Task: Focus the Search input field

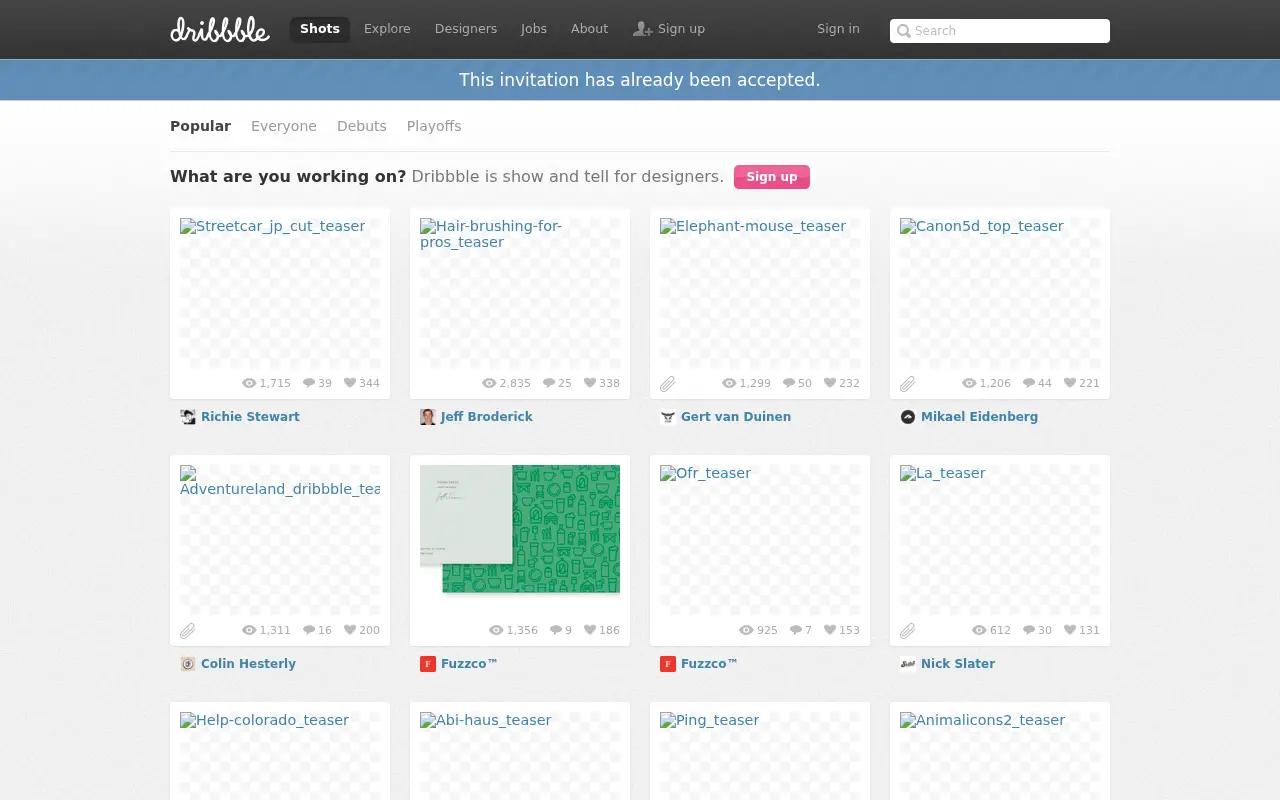Action: coord(1000,31)
